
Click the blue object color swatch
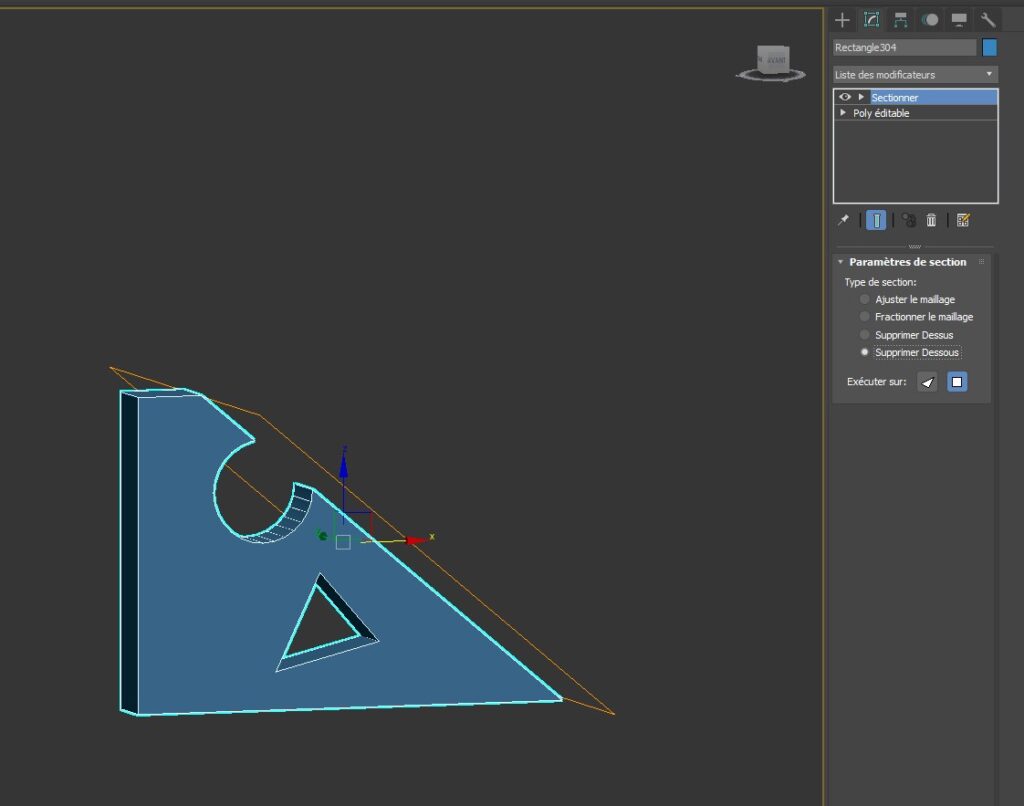989,47
